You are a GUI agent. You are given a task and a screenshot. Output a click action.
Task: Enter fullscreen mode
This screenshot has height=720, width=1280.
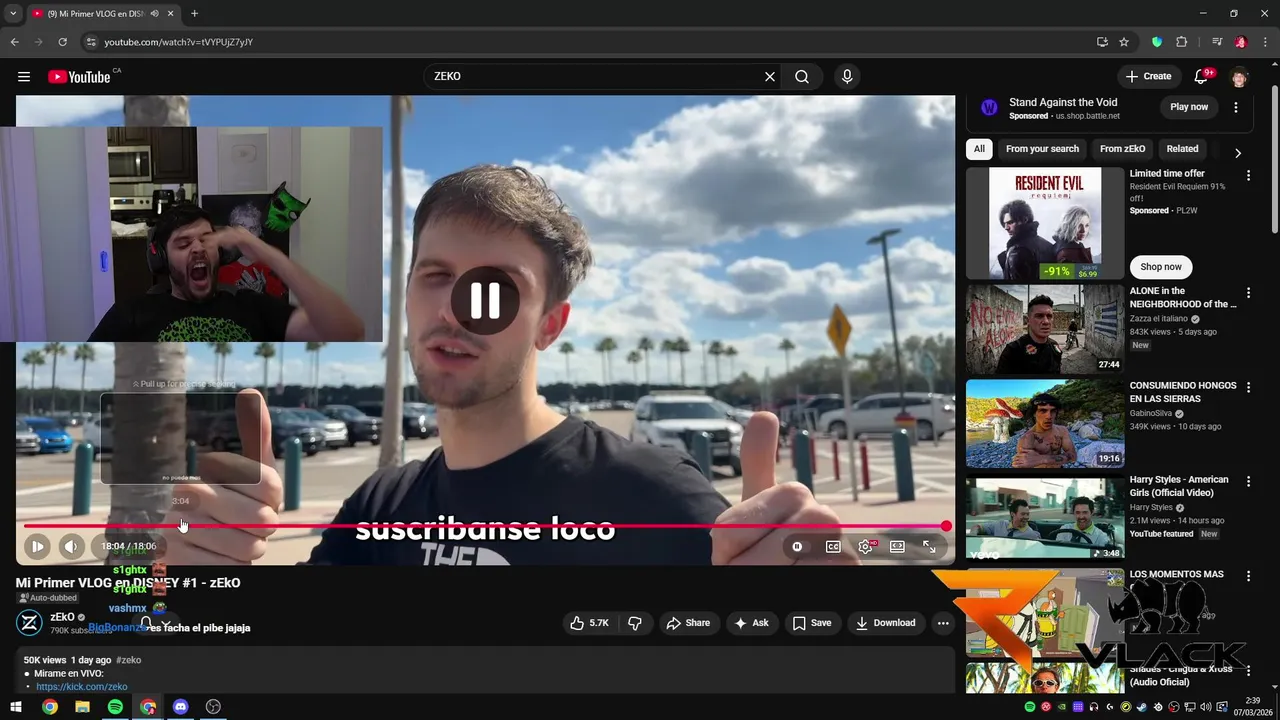[x=929, y=546]
